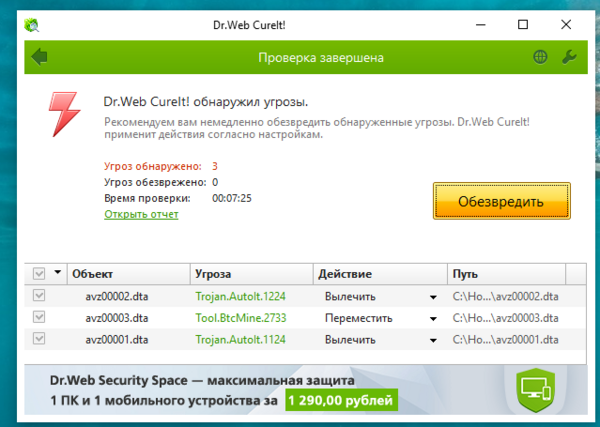Click the Угроз обнаружено count 3
This screenshot has width=600, height=427.
(215, 166)
